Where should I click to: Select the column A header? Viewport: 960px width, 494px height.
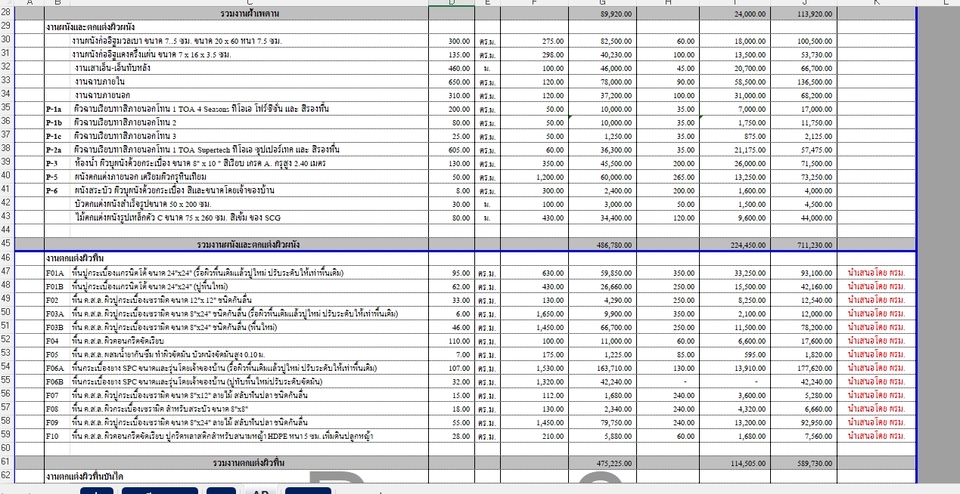coord(30,3)
